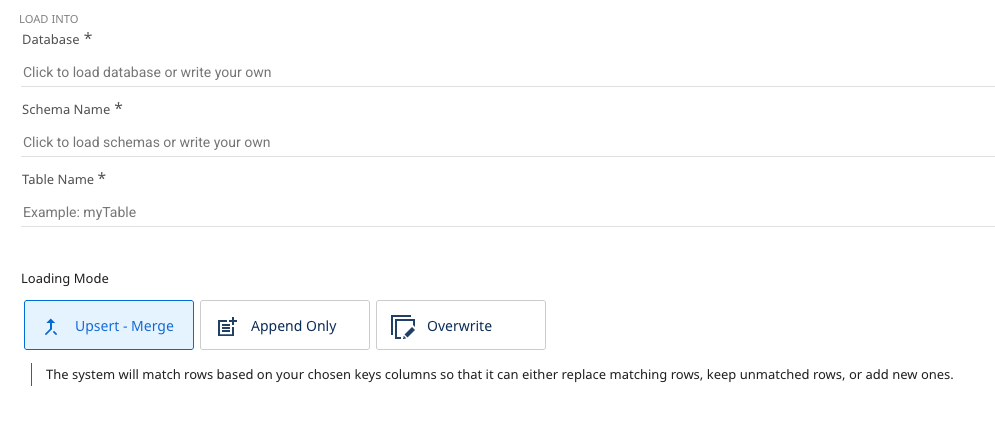Click the loading mode description text
This screenshot has height=426, width=995.
(500, 376)
